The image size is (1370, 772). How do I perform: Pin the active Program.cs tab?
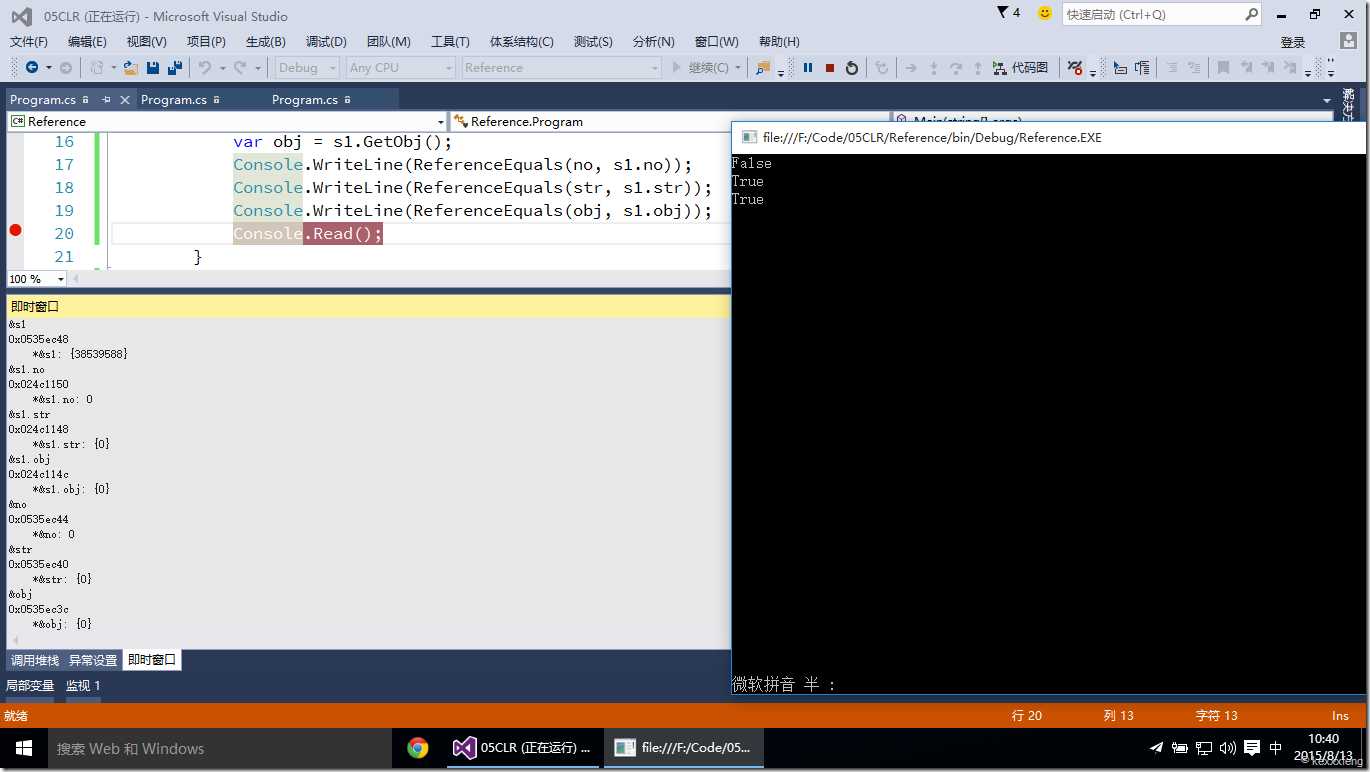coord(106,100)
